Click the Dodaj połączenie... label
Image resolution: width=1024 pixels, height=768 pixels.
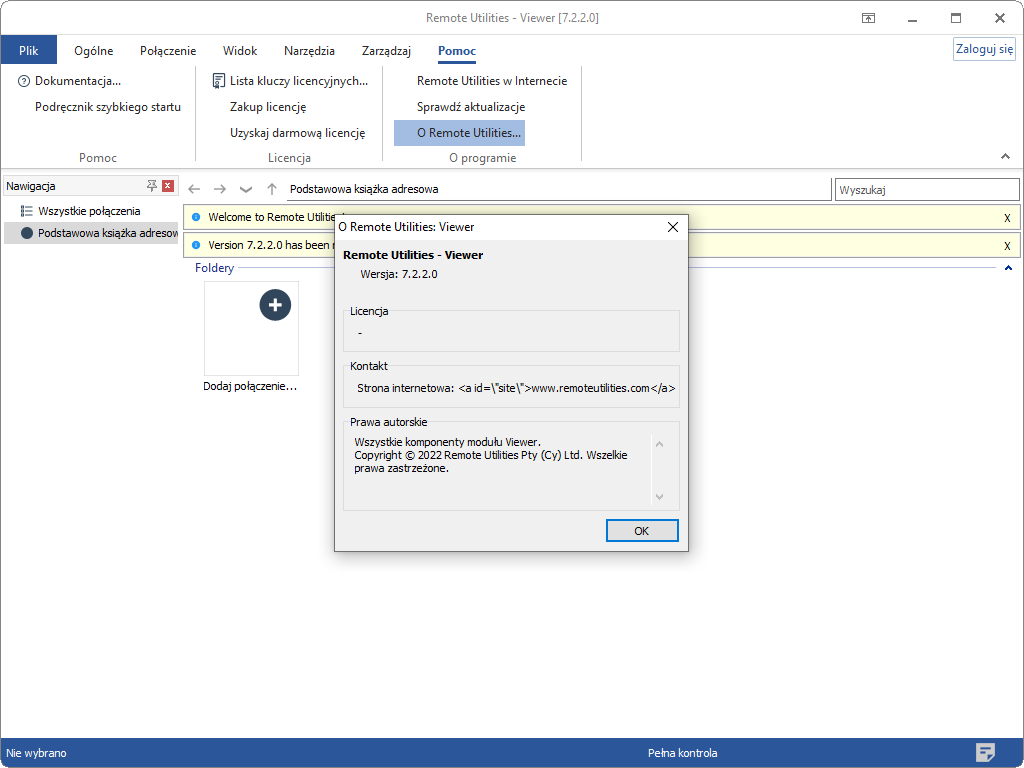250,386
